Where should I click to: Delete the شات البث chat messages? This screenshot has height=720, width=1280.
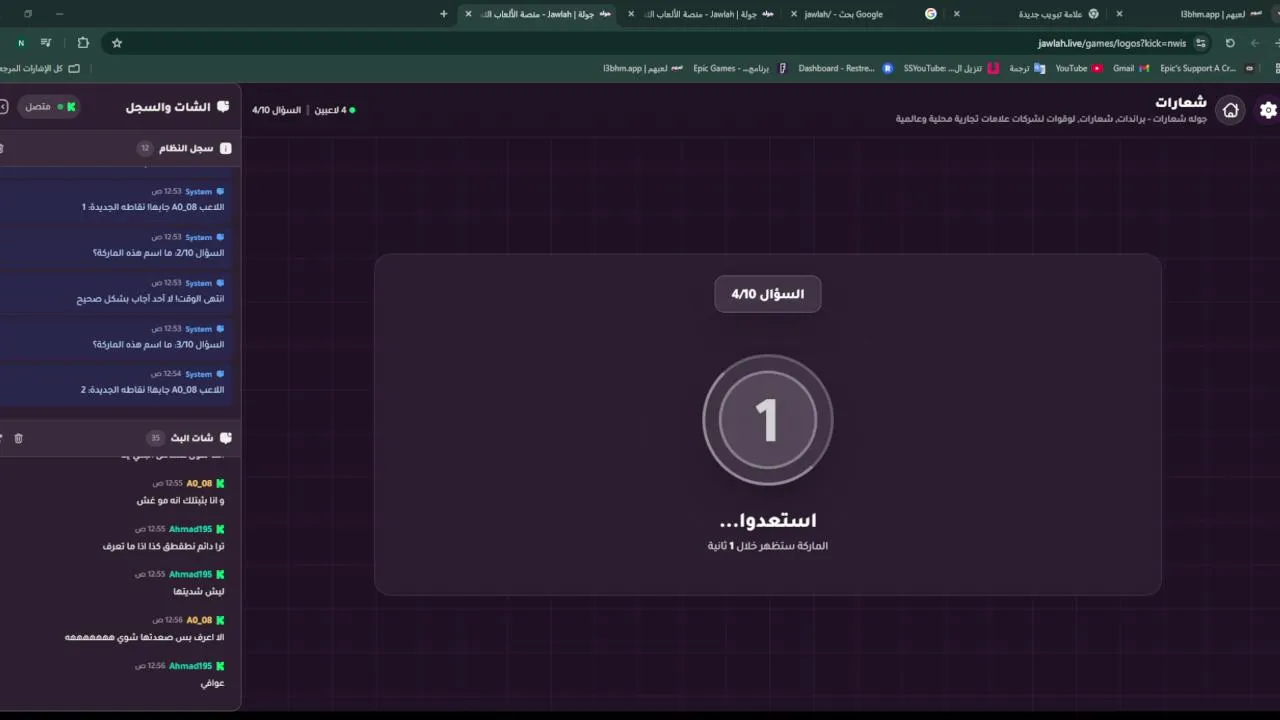coord(18,438)
